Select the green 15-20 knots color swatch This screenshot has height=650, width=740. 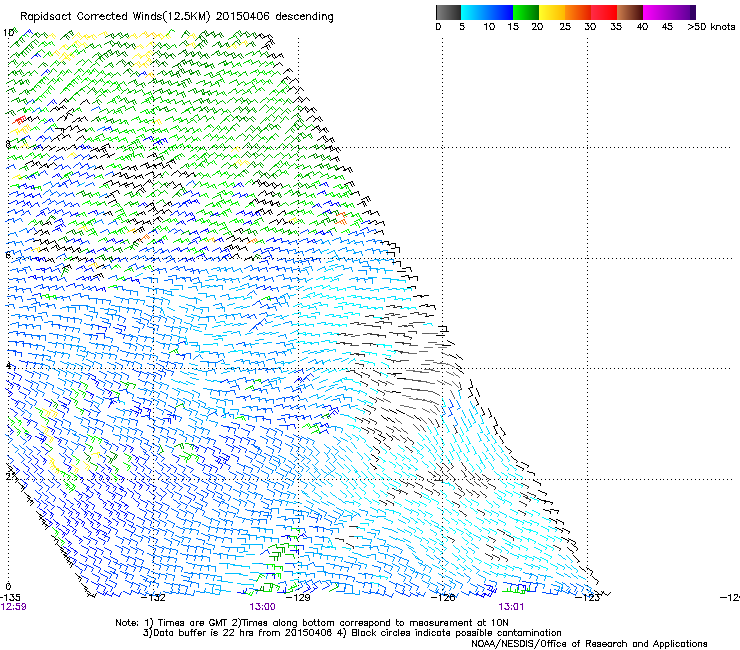(x=526, y=12)
